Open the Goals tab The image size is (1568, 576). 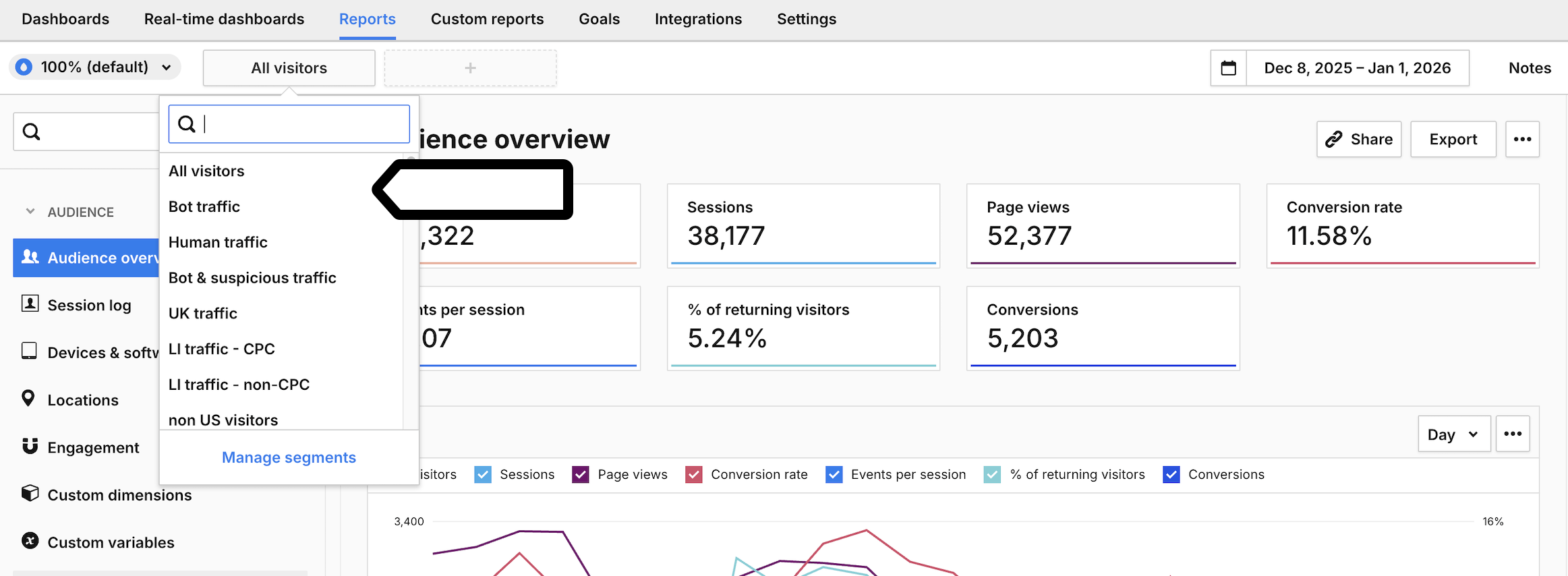pyautogui.click(x=599, y=19)
